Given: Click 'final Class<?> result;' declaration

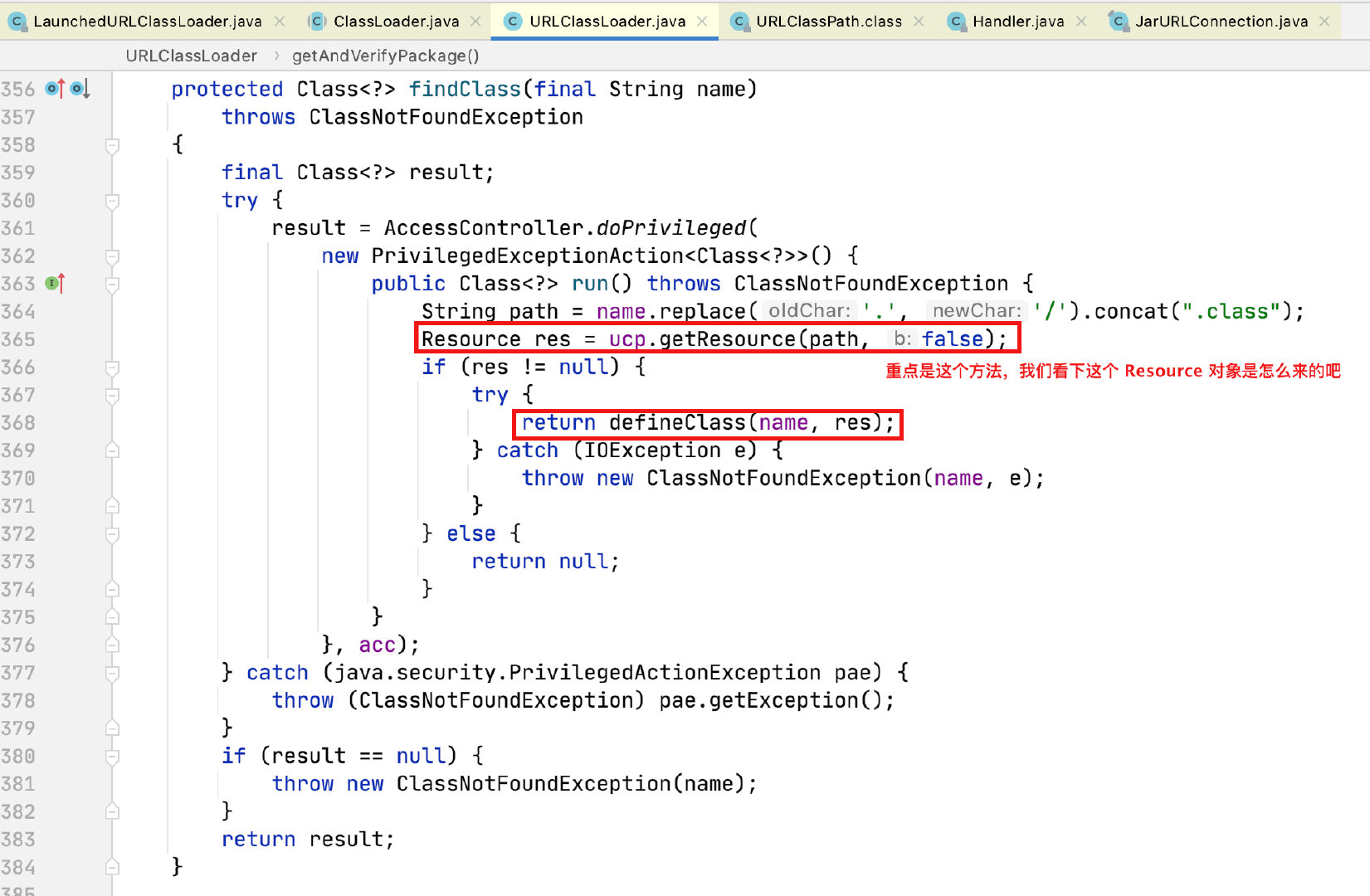Looking at the screenshot, I should tap(358, 173).
